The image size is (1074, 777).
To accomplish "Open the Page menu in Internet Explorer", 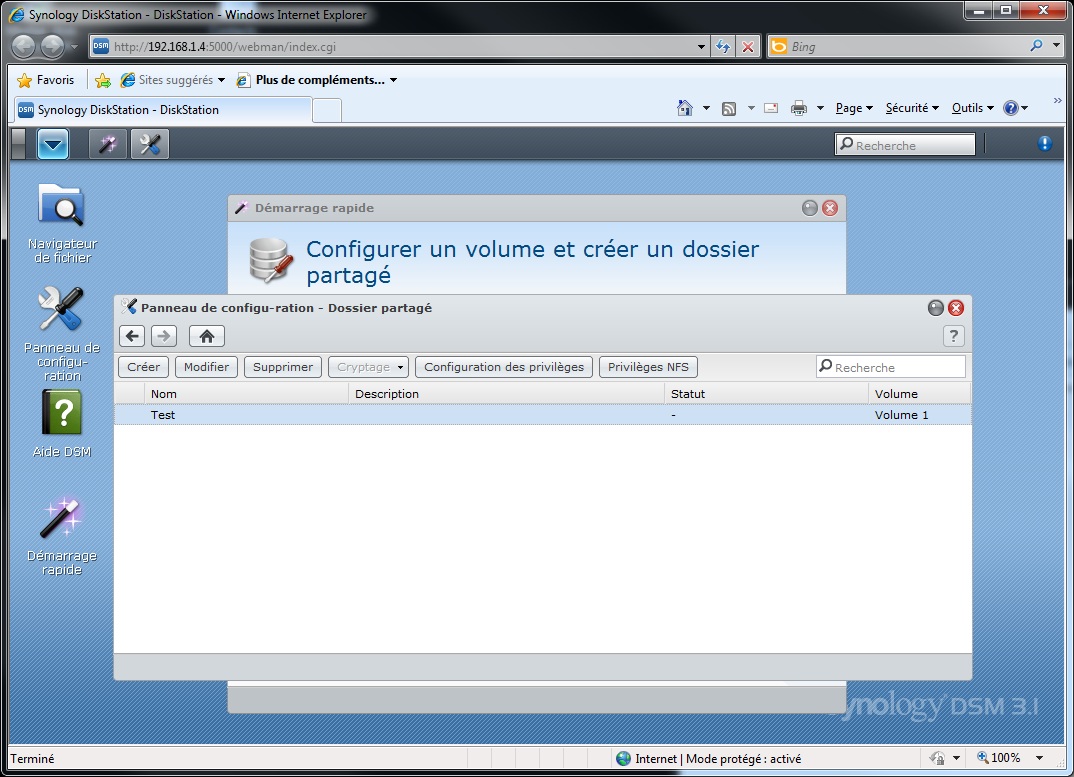I will coord(854,108).
